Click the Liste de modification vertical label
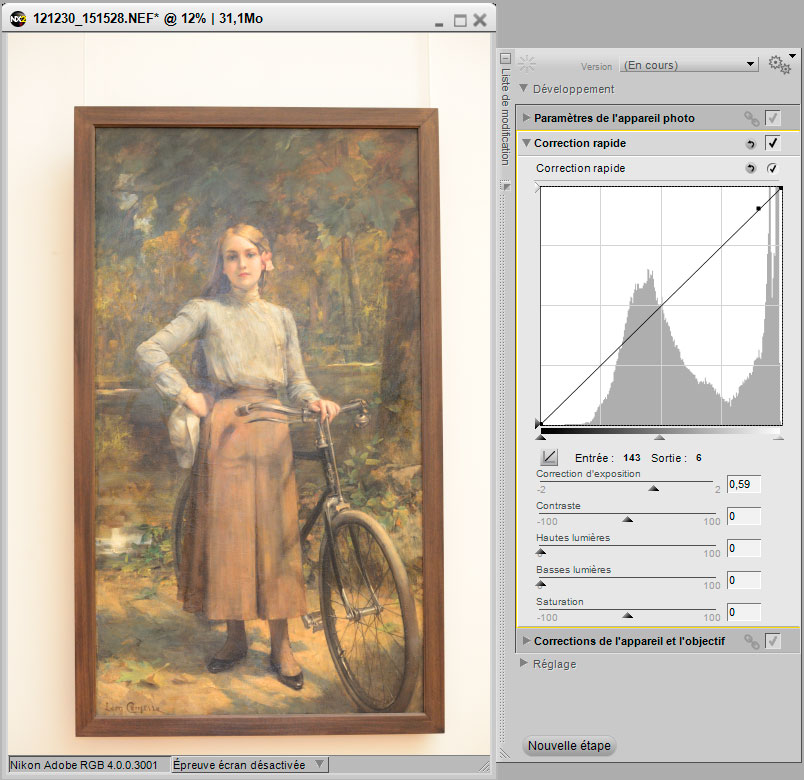Viewport: 804px width, 780px height. (x=506, y=117)
